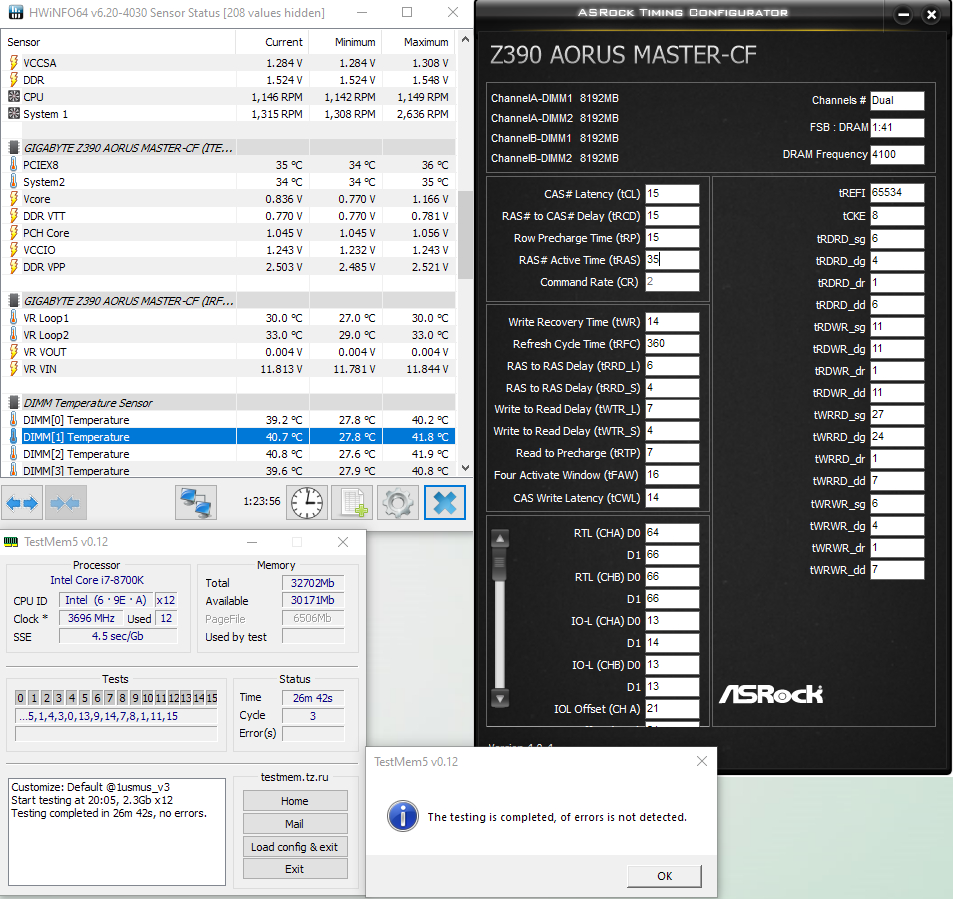Click the DRAM Frequency field

click(x=897, y=154)
